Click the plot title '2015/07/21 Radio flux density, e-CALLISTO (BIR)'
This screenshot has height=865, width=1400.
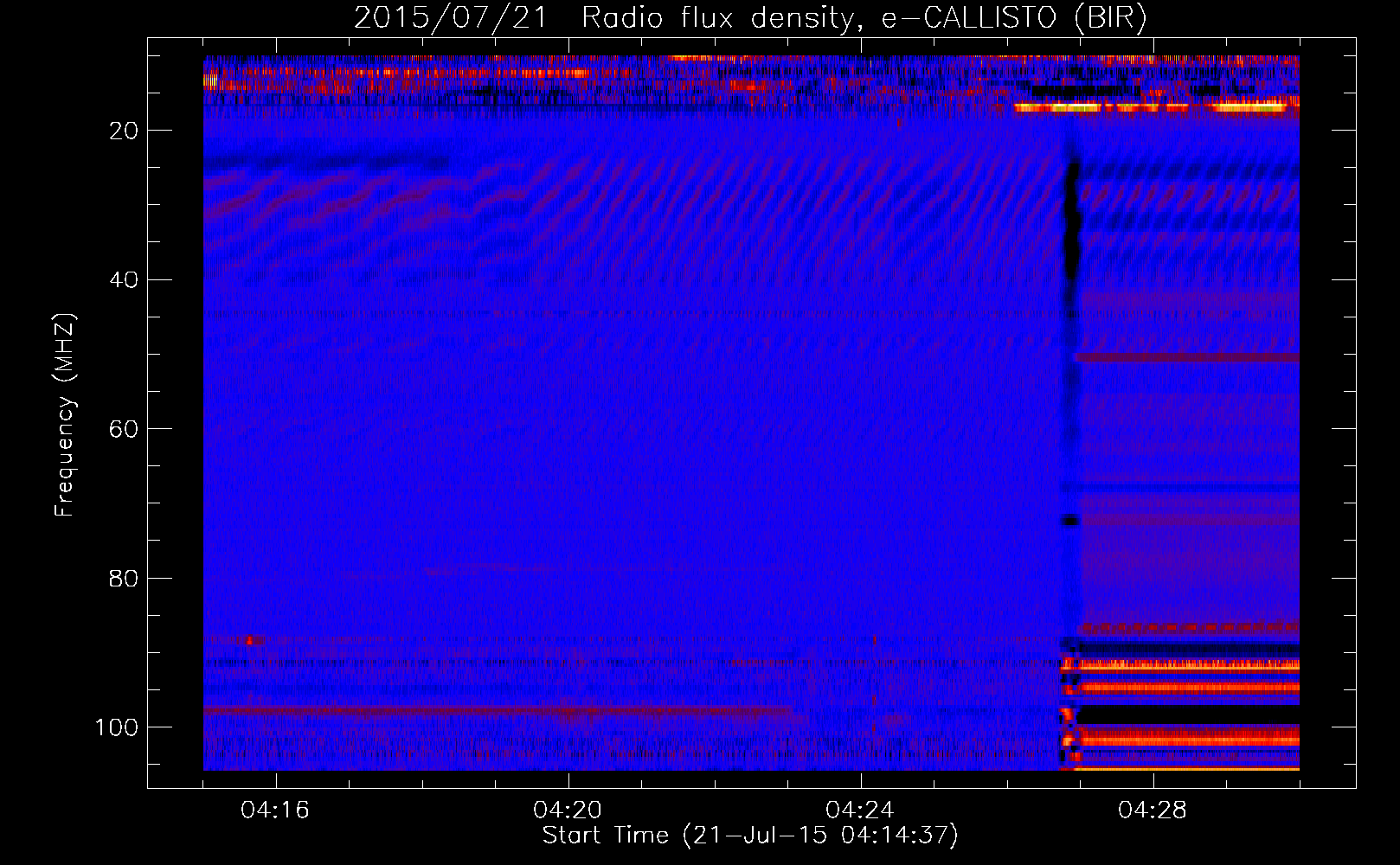750,18
